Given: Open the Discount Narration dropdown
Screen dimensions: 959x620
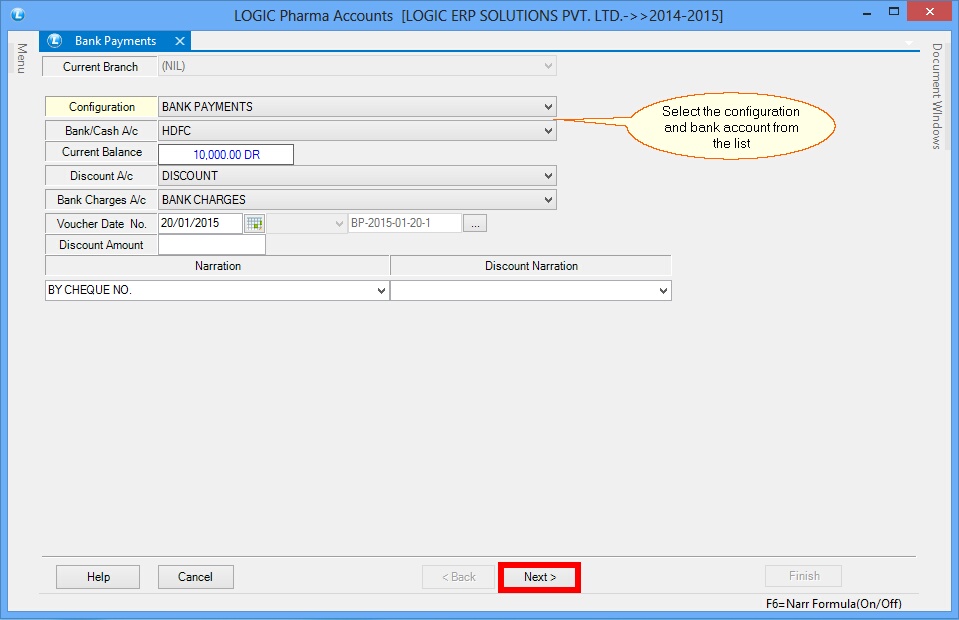Looking at the screenshot, I should click(x=663, y=290).
